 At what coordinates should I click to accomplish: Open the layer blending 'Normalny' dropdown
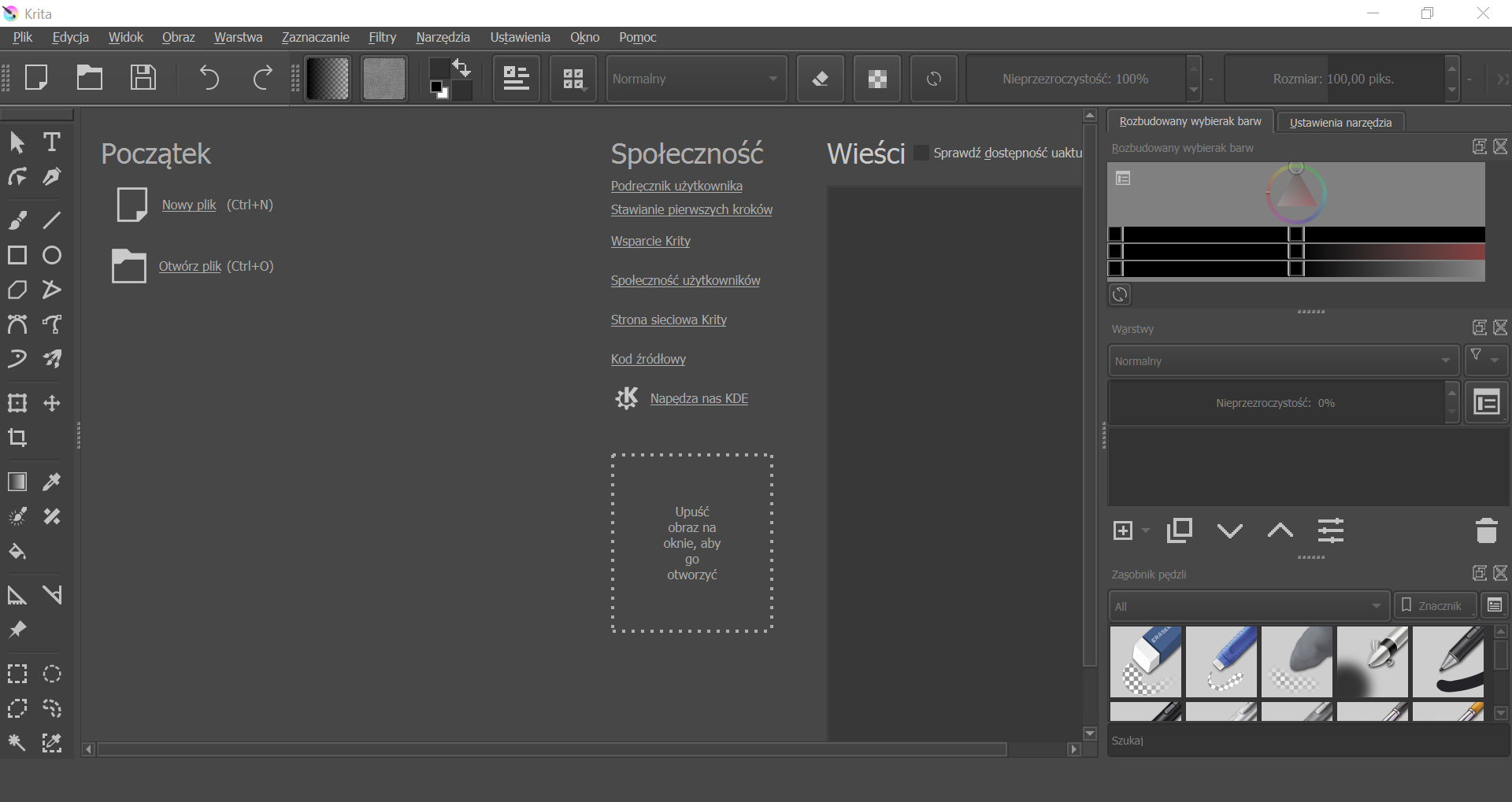pos(1283,360)
